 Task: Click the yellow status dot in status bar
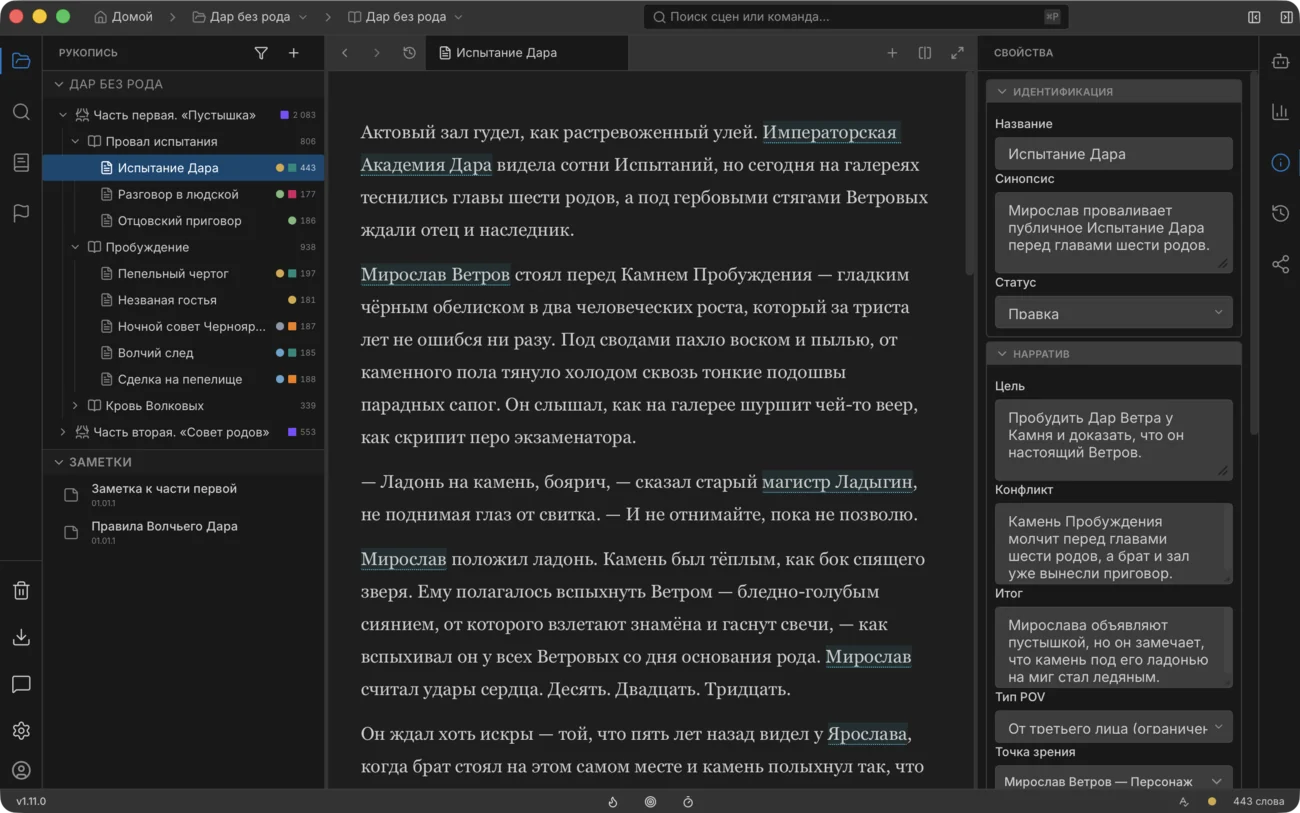[x=1212, y=802]
